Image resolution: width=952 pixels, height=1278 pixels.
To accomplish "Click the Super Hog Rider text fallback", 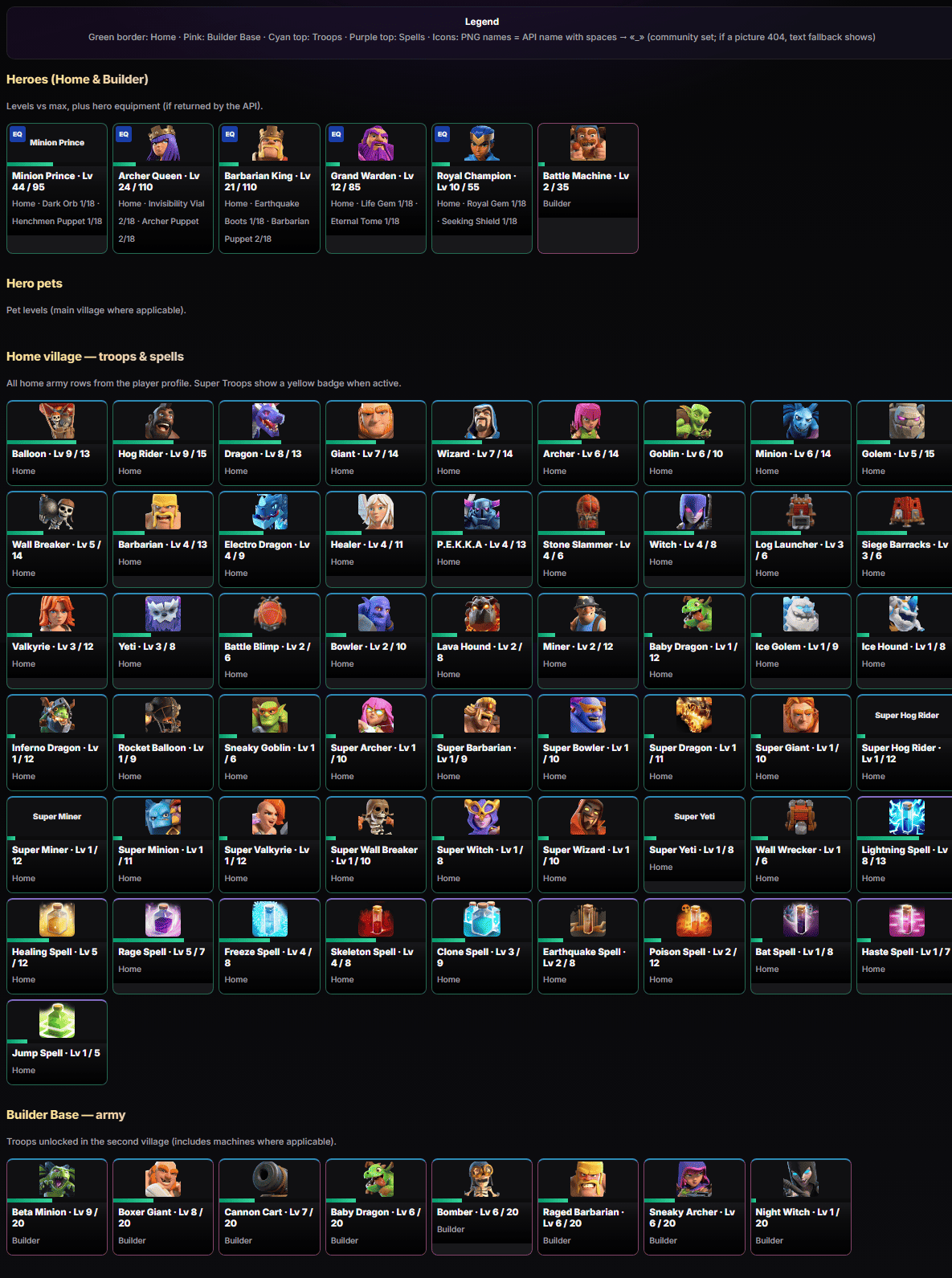I will pos(906,715).
